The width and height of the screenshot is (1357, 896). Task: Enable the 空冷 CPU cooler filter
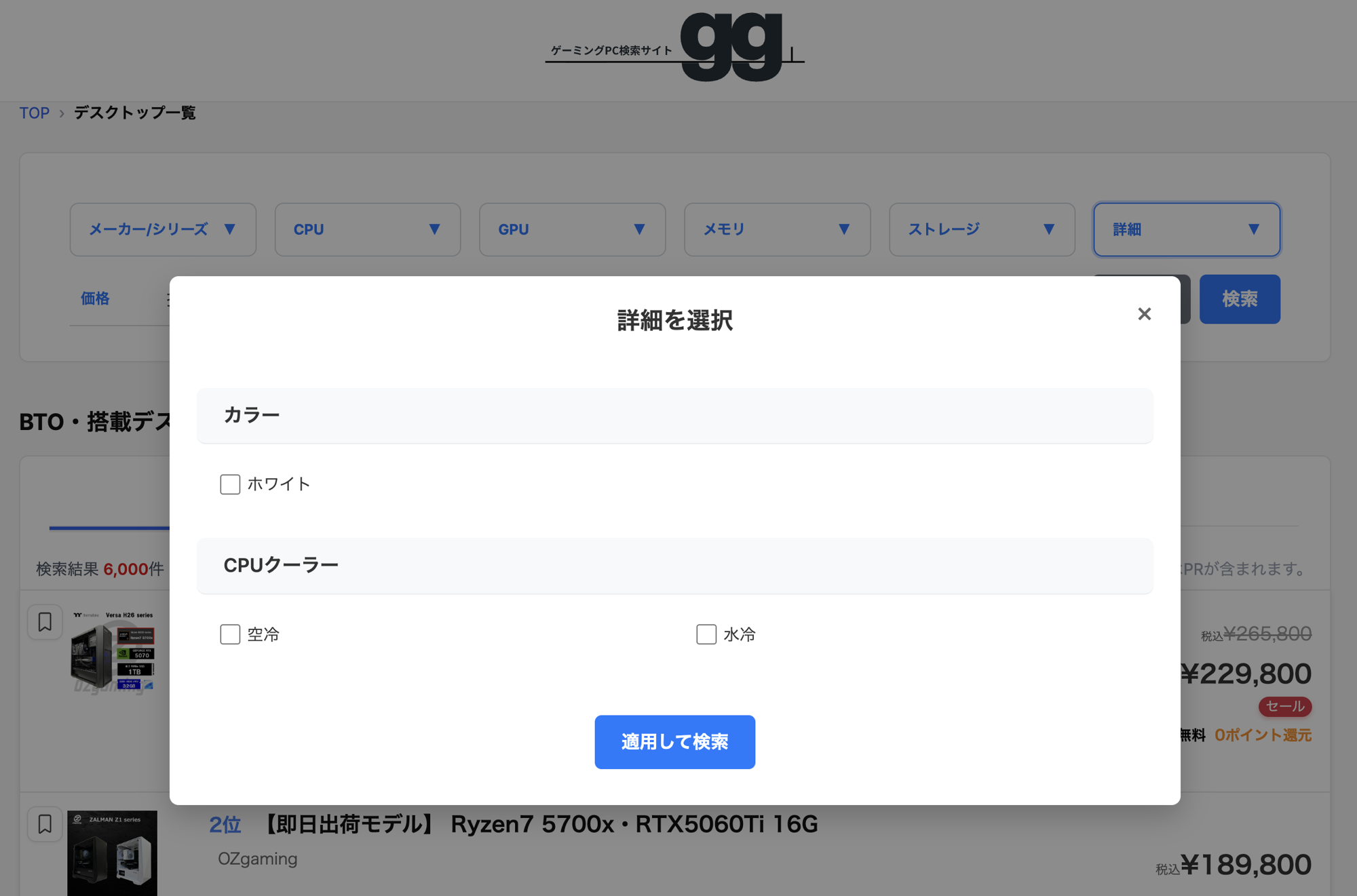click(230, 634)
